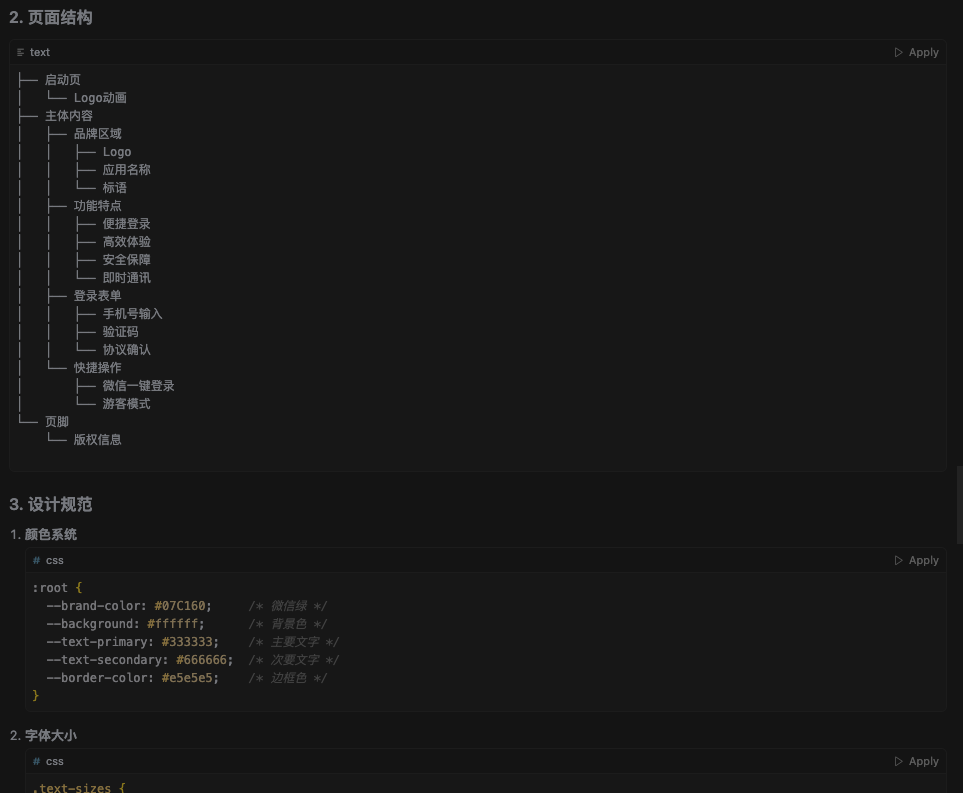This screenshot has width=963, height=793.
Task: Click the color value '#e5e5e5'
Action: click(187, 678)
